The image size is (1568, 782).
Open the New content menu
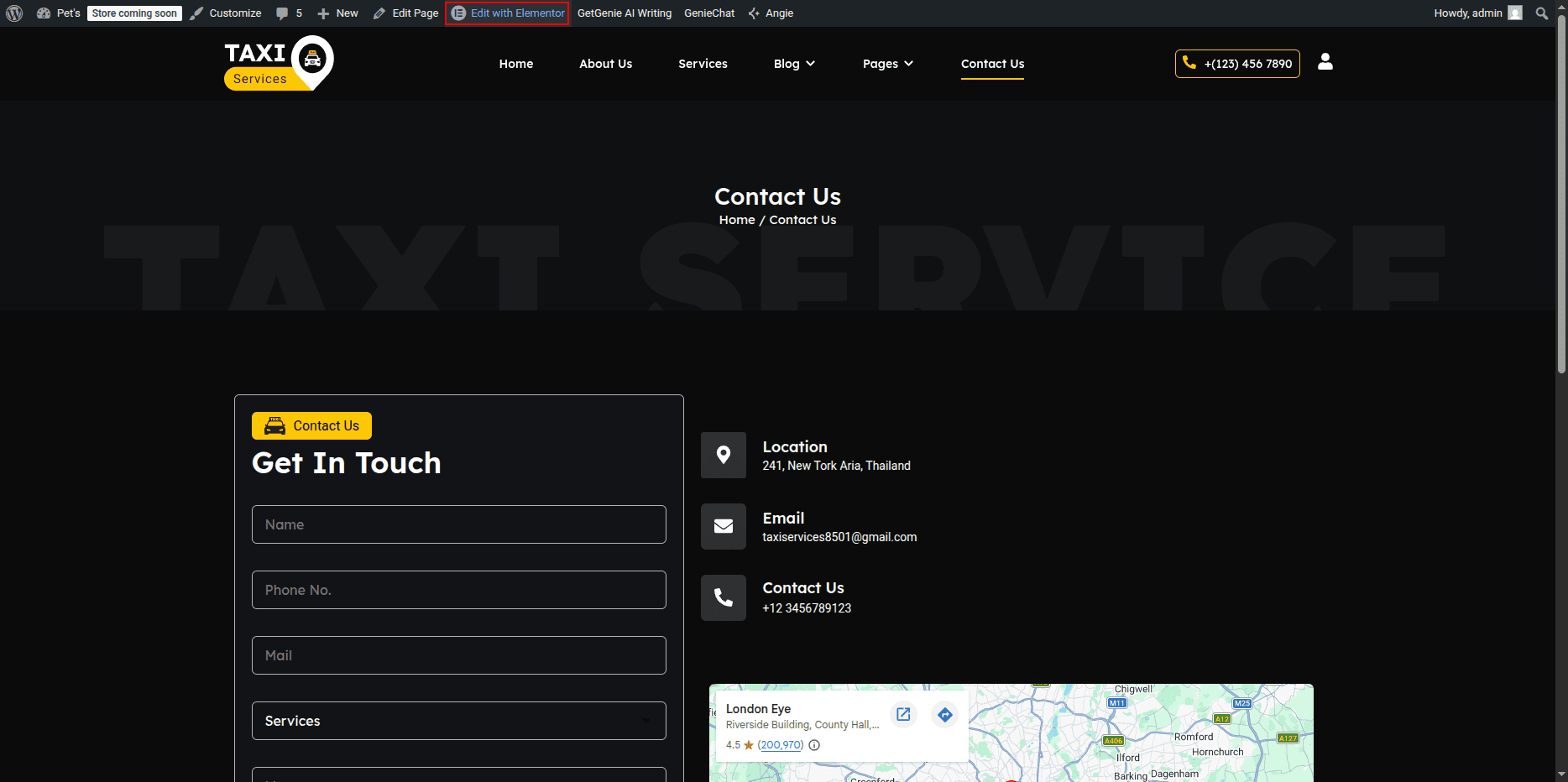337,13
